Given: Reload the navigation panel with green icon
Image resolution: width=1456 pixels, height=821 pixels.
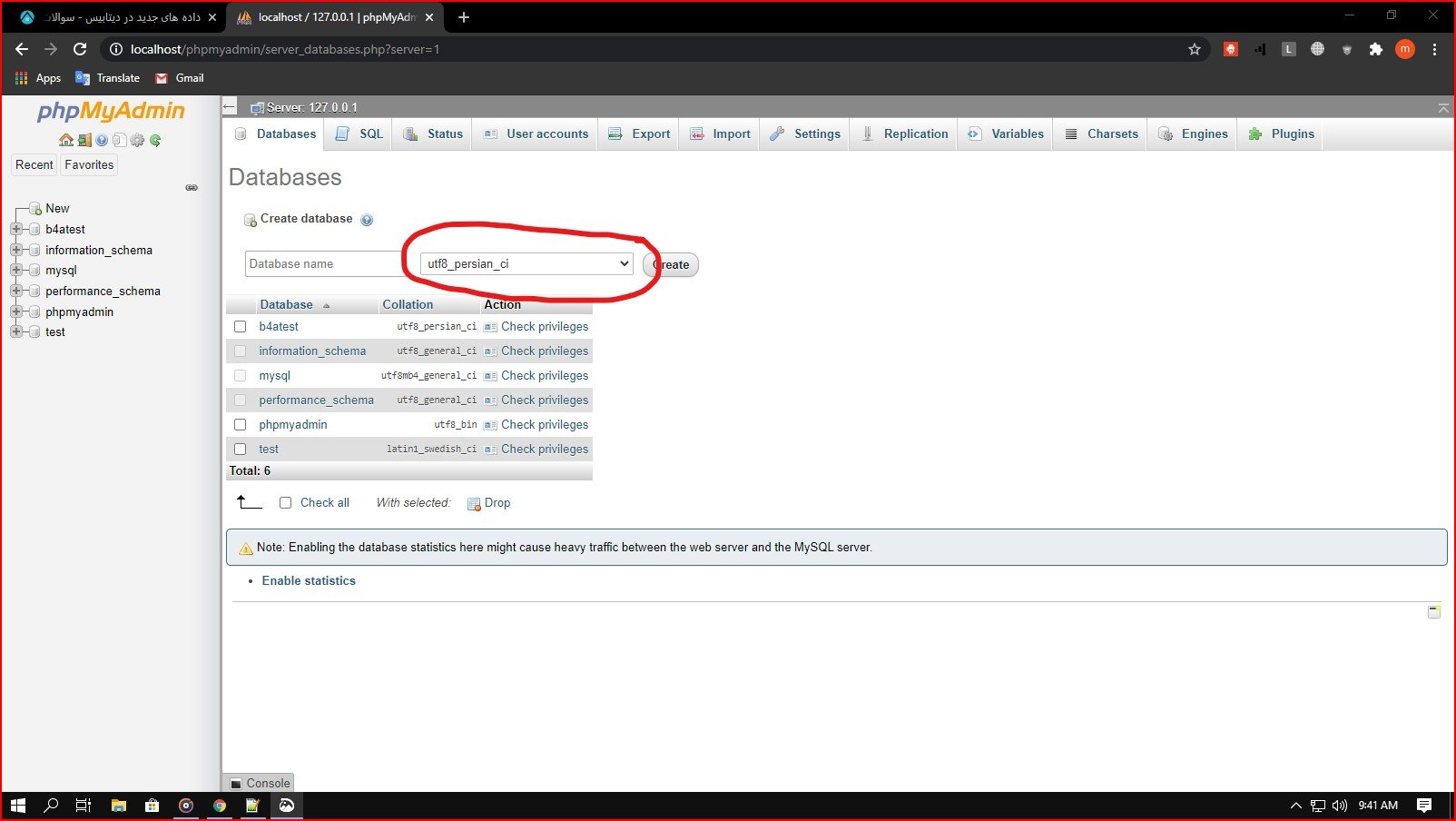Looking at the screenshot, I should point(155,141).
